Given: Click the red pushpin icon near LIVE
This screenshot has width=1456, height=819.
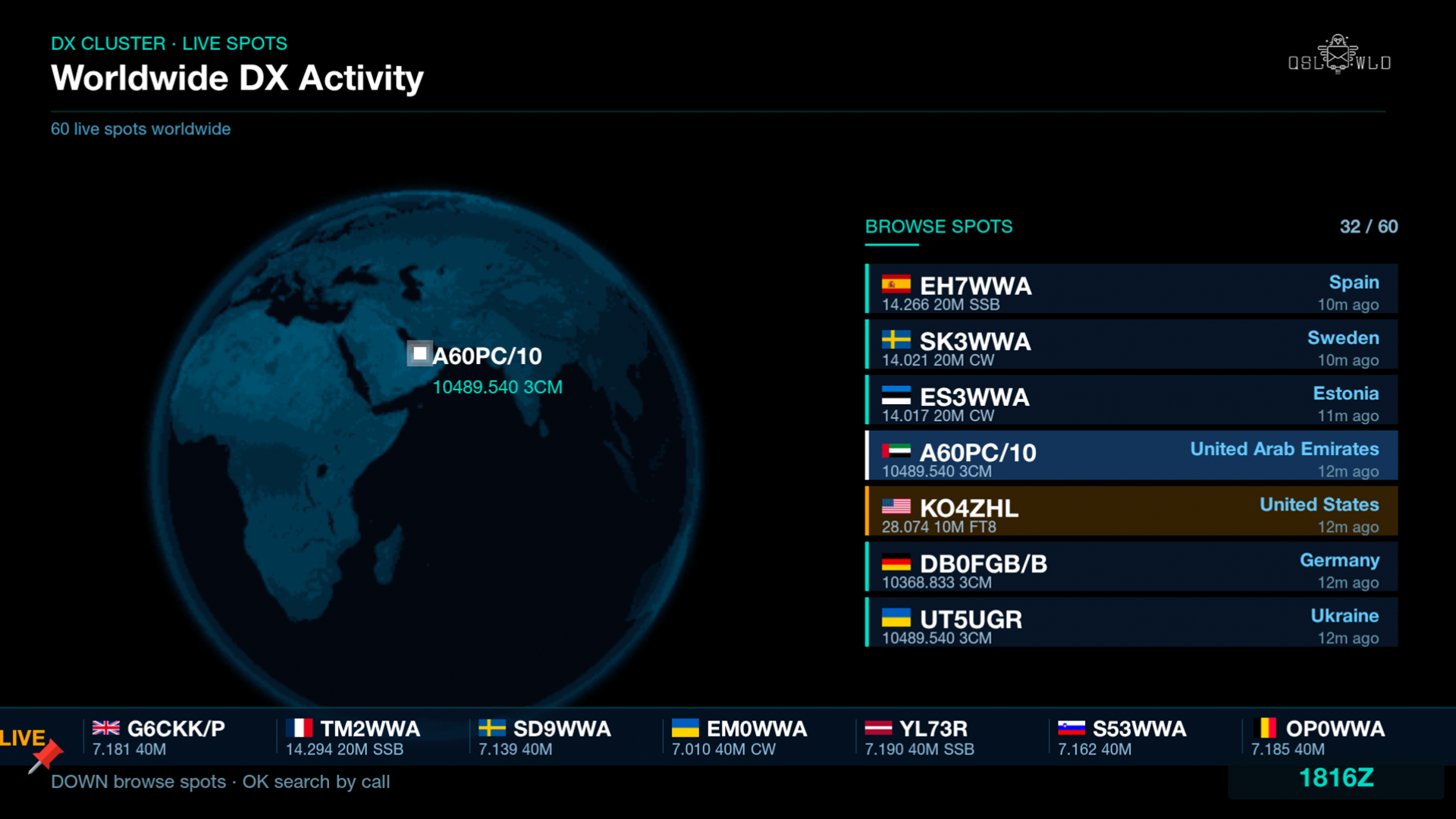Looking at the screenshot, I should (45, 757).
